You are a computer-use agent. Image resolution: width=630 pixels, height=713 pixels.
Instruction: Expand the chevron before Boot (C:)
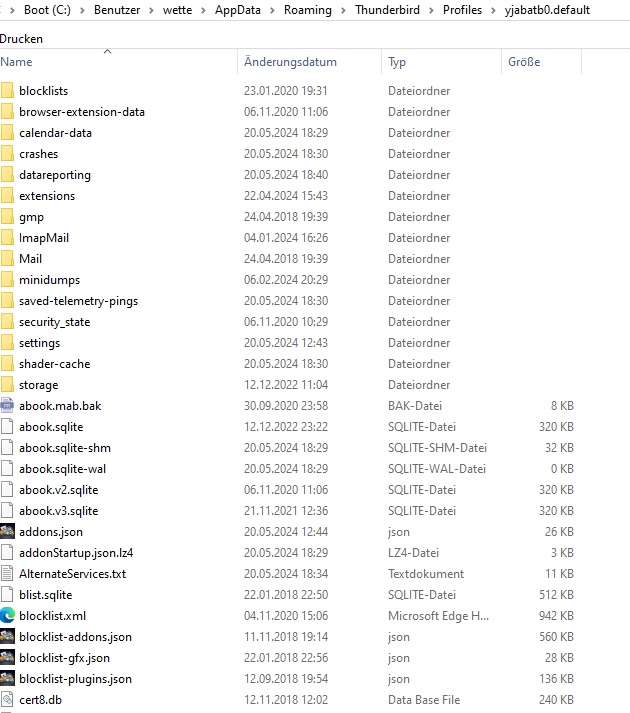click(12, 10)
